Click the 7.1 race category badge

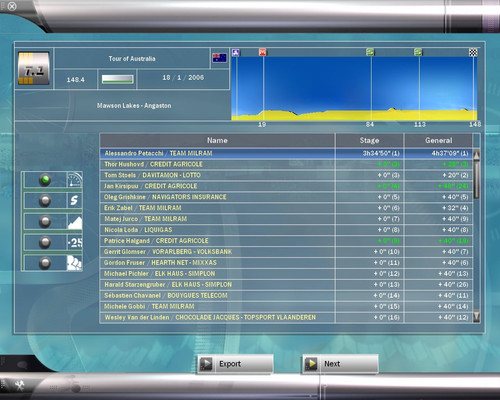(x=34, y=68)
